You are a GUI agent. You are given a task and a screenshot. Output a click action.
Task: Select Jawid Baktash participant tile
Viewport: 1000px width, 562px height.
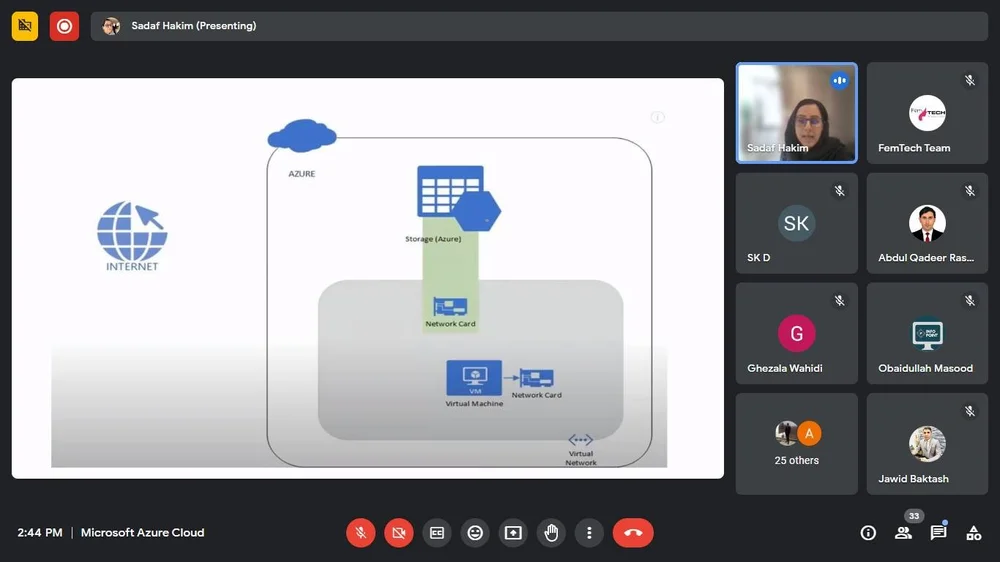pyautogui.click(x=927, y=444)
